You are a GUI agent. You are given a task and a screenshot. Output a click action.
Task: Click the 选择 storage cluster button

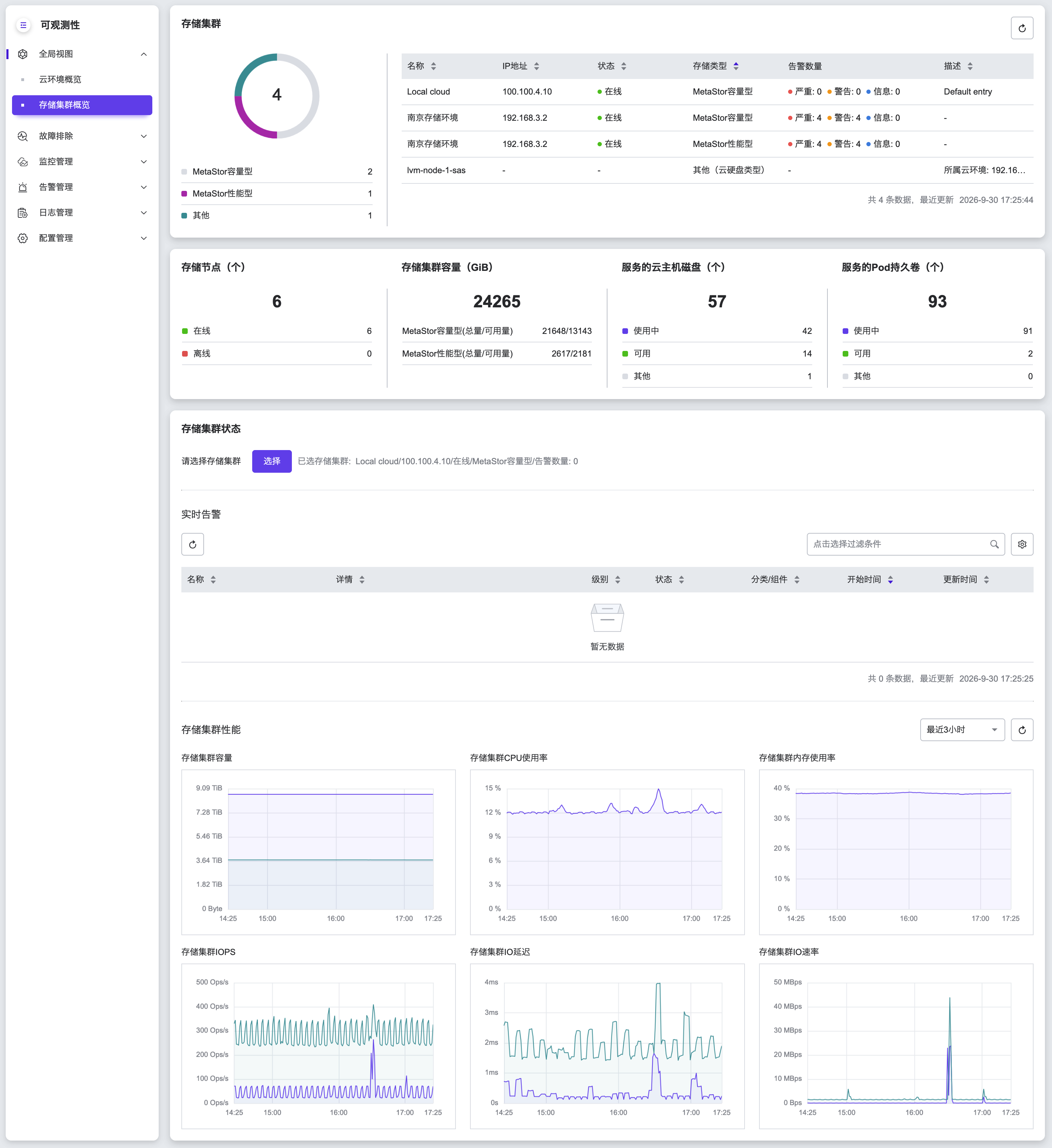(272, 461)
